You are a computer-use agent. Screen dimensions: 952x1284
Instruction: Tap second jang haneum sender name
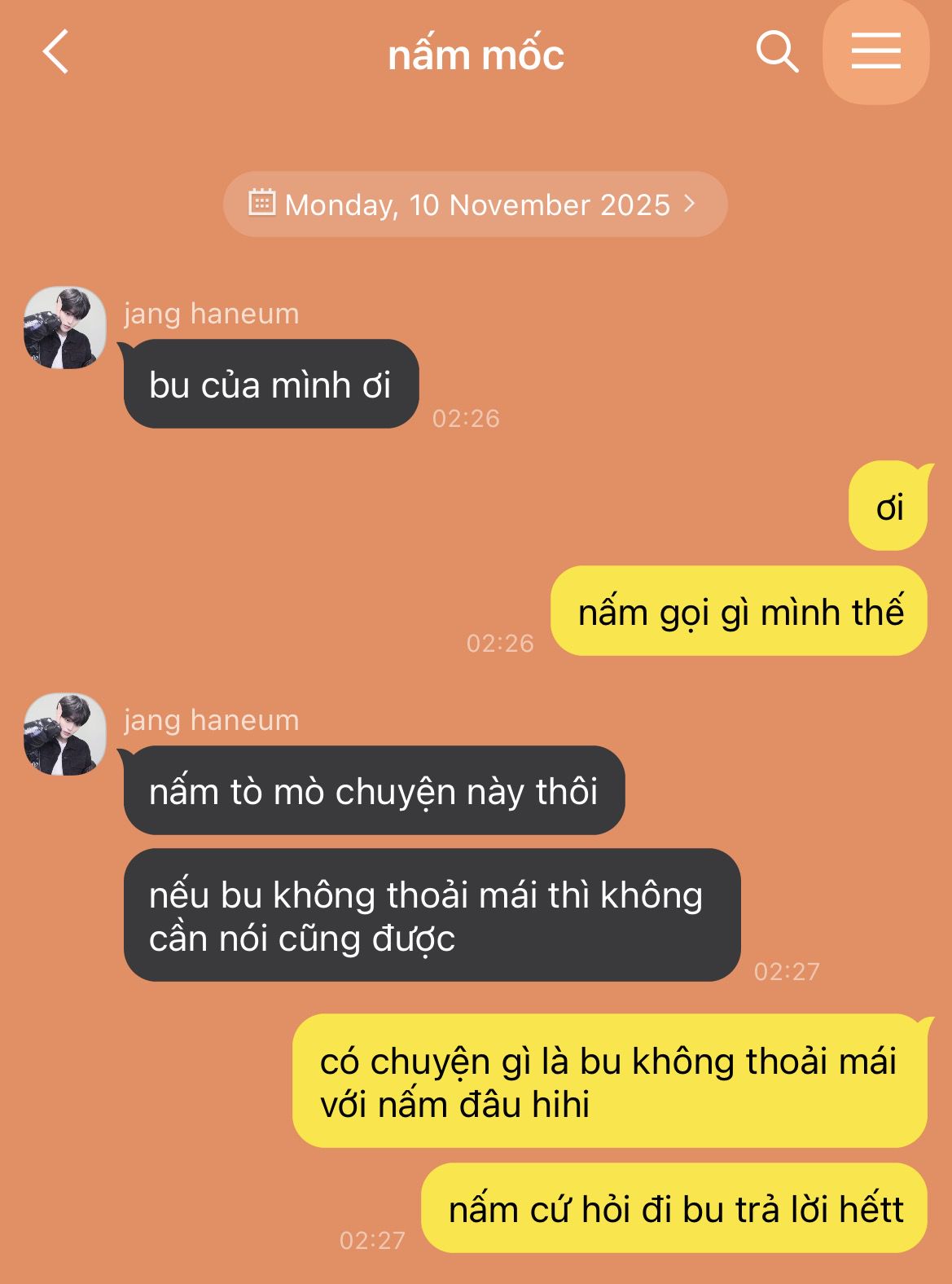[212, 720]
